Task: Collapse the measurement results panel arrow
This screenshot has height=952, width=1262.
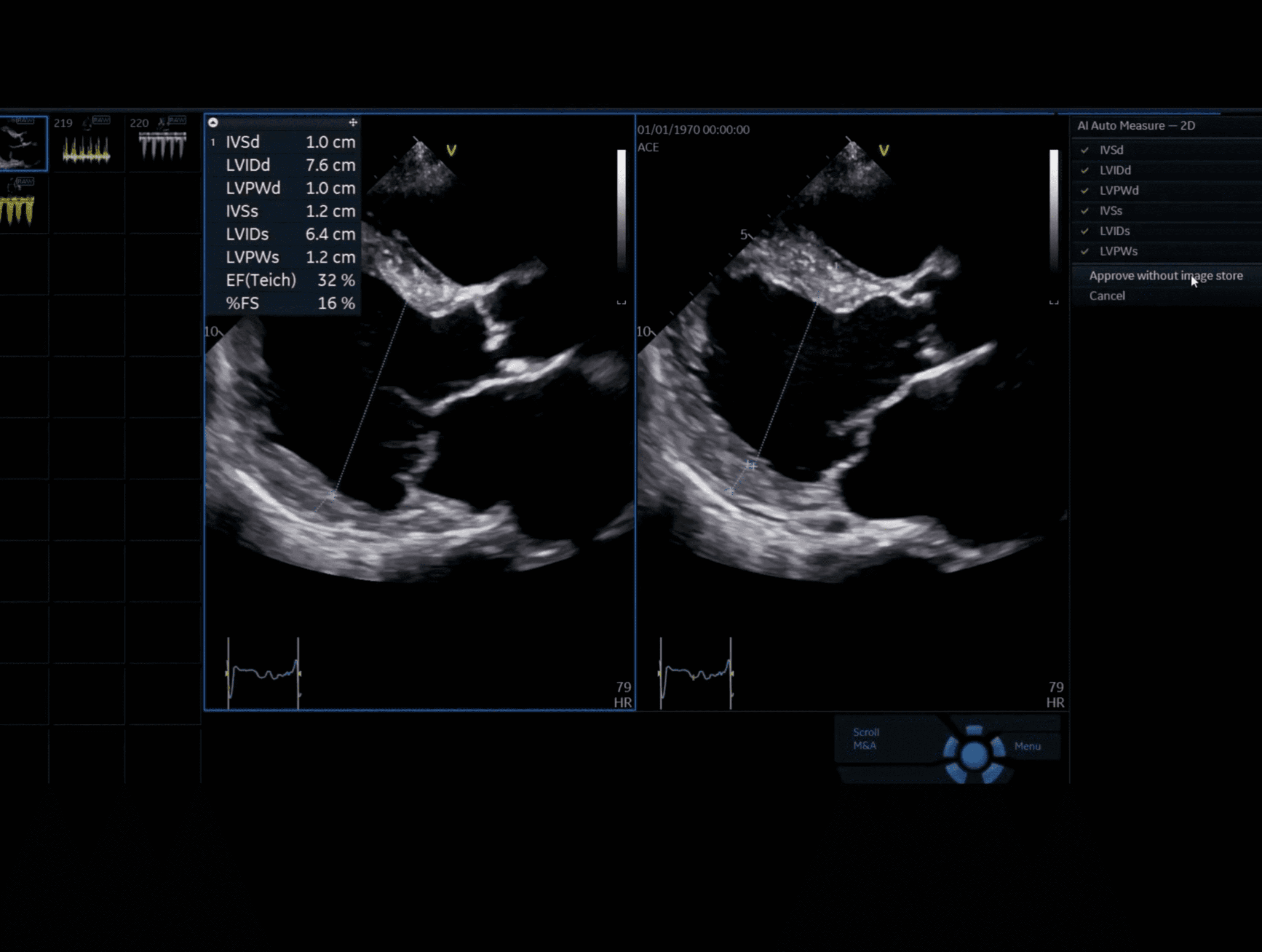Action: [213, 123]
